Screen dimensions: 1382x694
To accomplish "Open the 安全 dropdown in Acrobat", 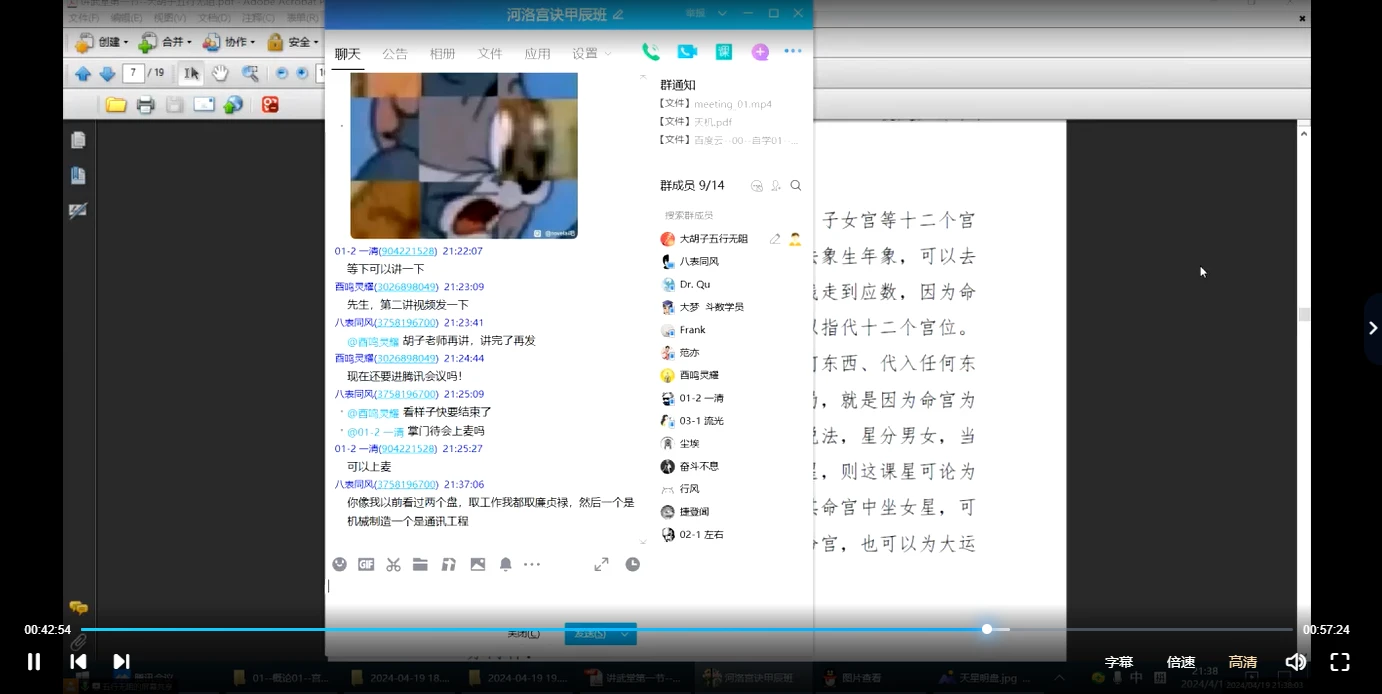I will coord(293,42).
